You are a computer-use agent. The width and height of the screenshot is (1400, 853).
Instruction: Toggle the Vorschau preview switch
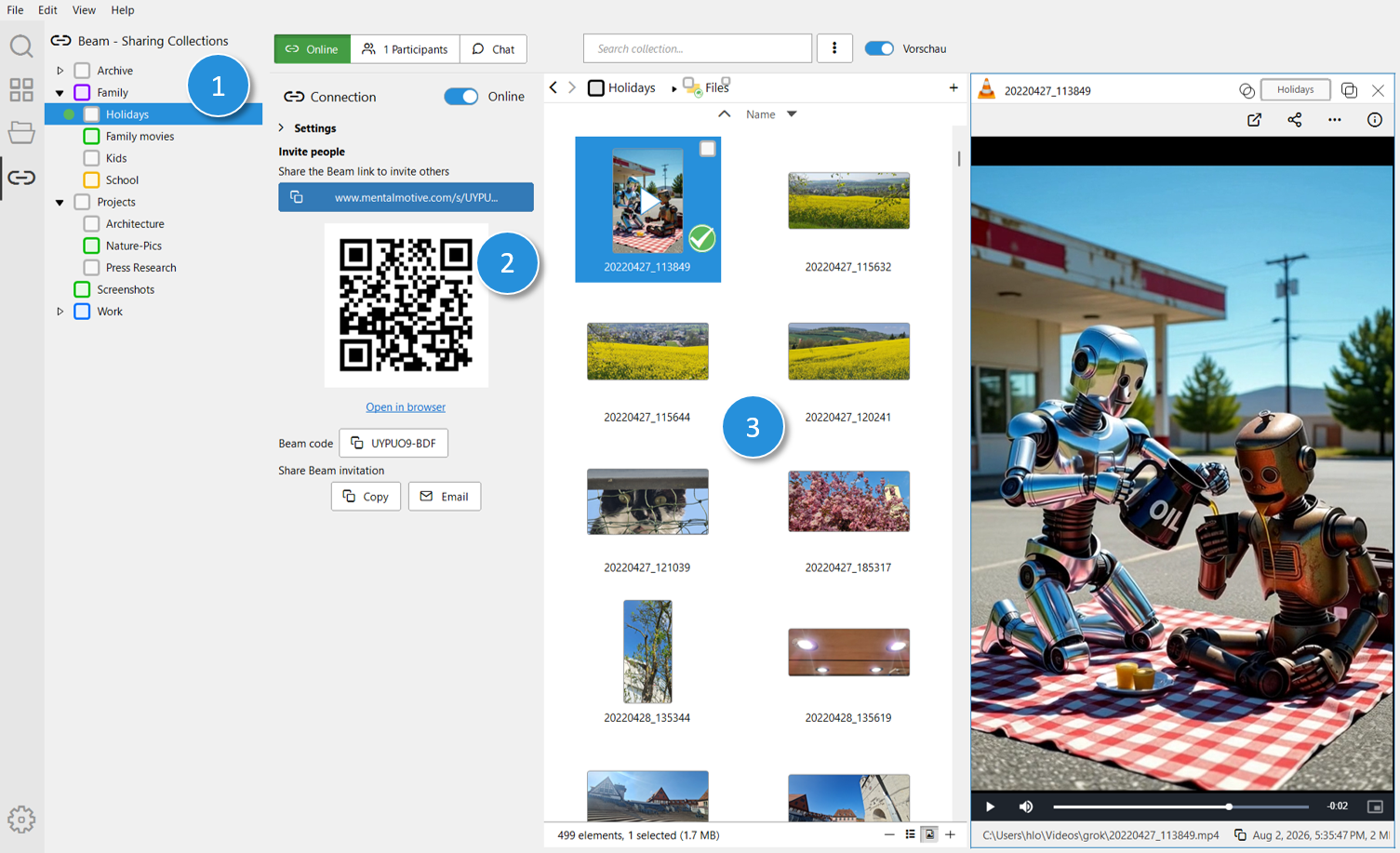(x=879, y=48)
